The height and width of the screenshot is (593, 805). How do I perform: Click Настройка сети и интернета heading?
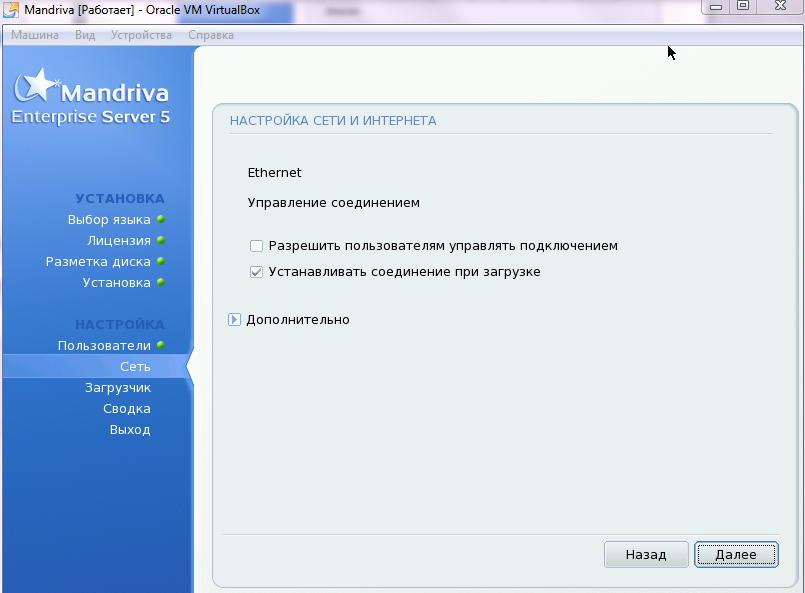333,121
